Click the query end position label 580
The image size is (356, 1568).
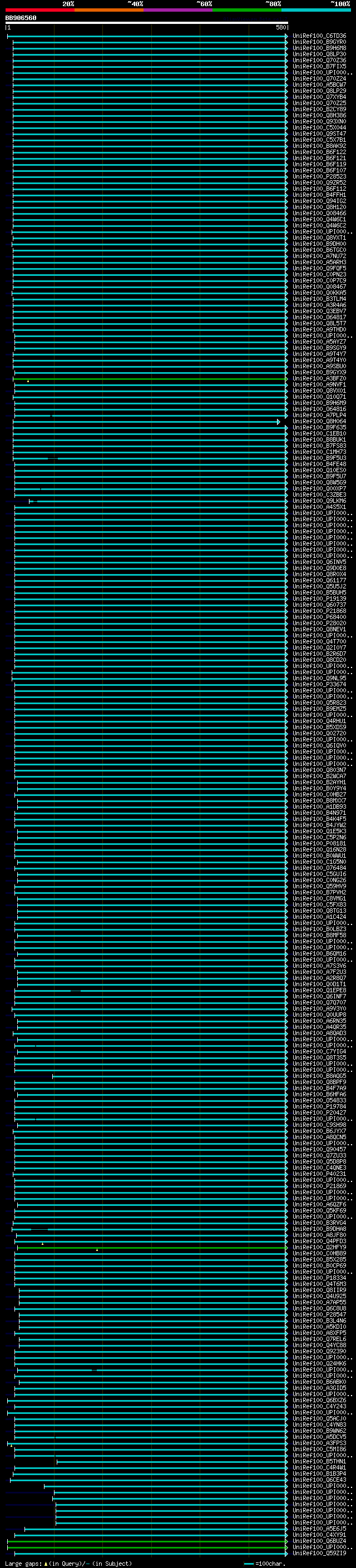coord(280,27)
